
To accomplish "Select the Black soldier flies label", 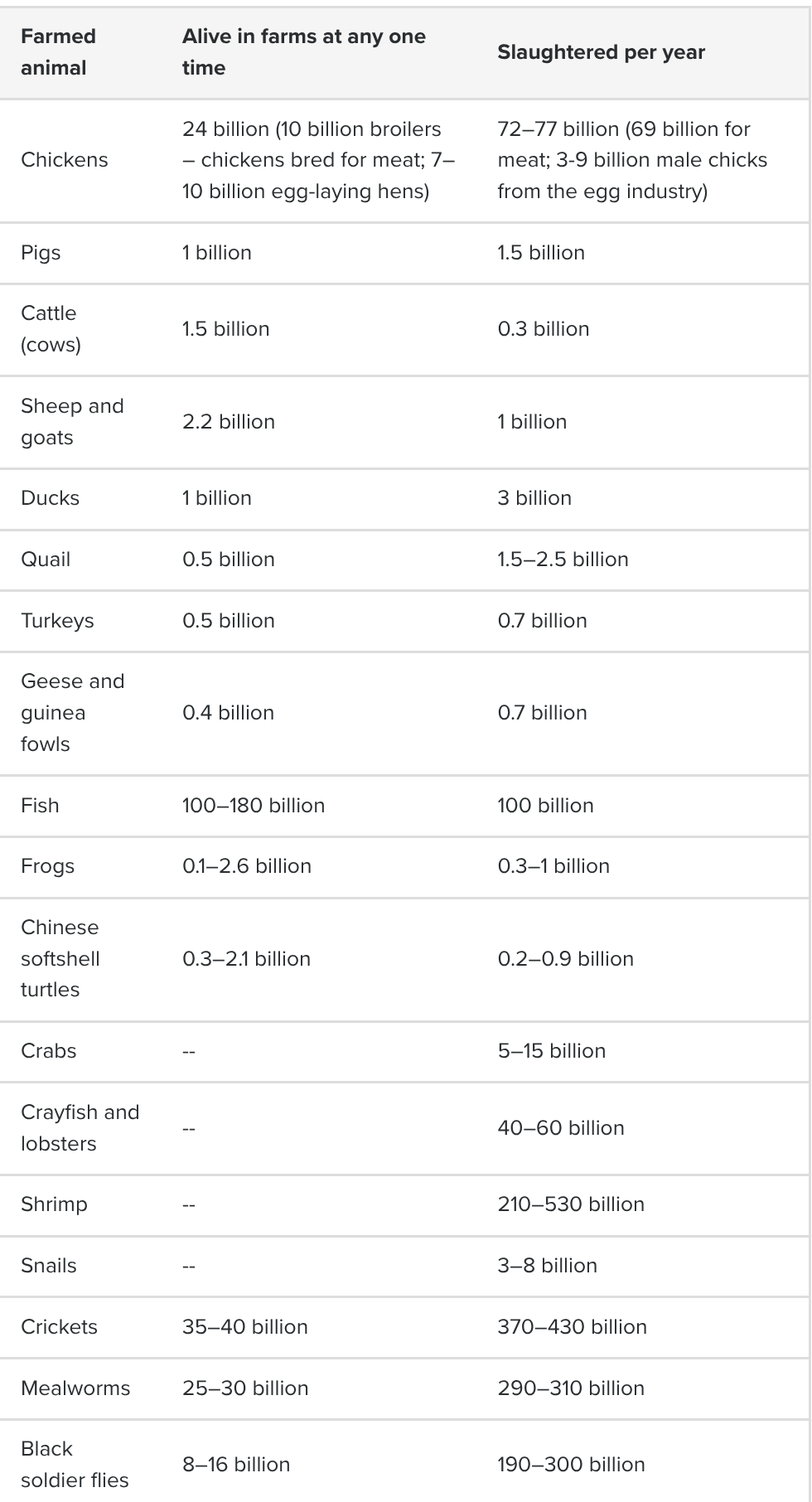I will 75,1465.
